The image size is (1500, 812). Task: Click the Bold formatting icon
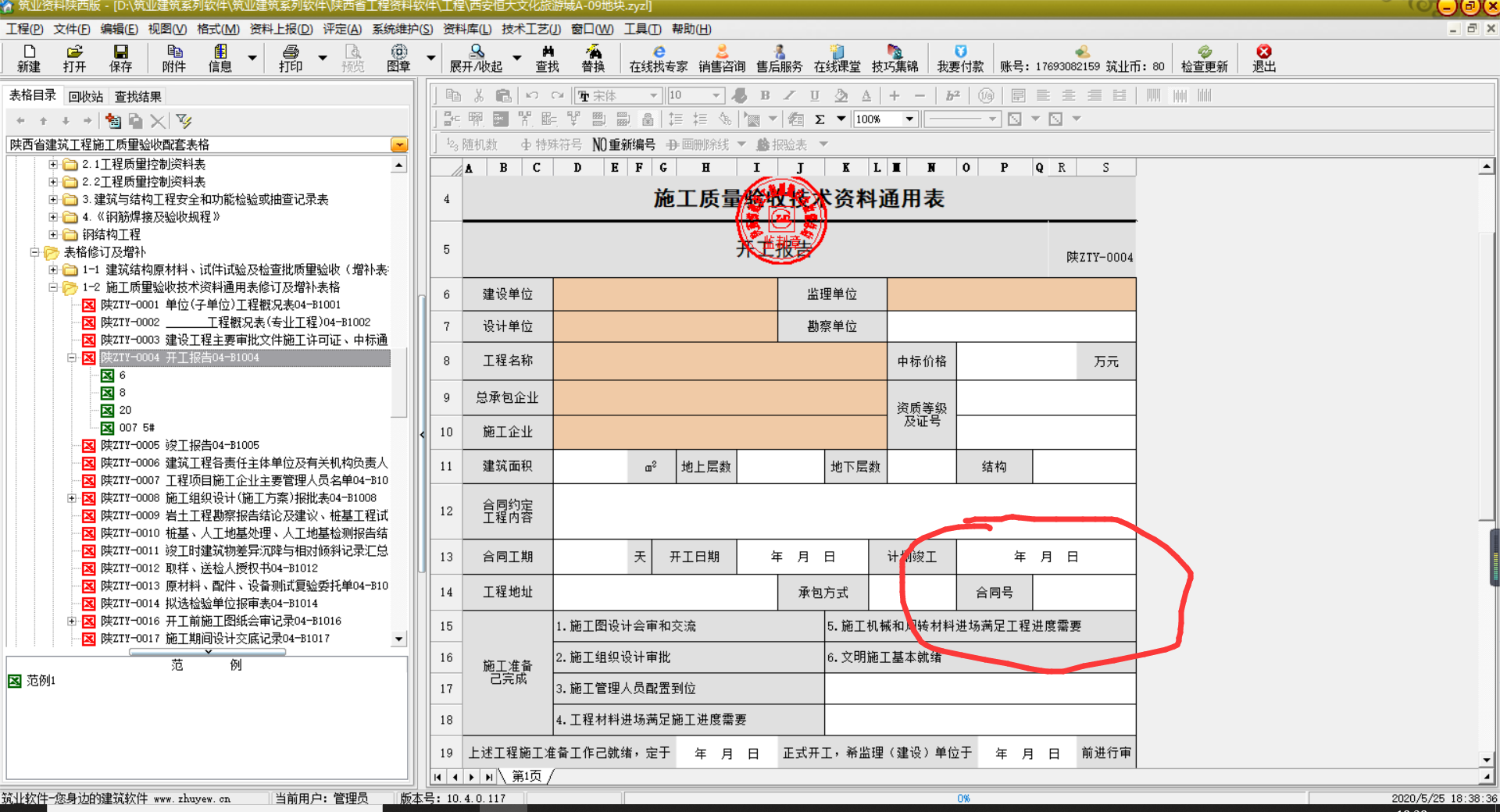pos(765,95)
